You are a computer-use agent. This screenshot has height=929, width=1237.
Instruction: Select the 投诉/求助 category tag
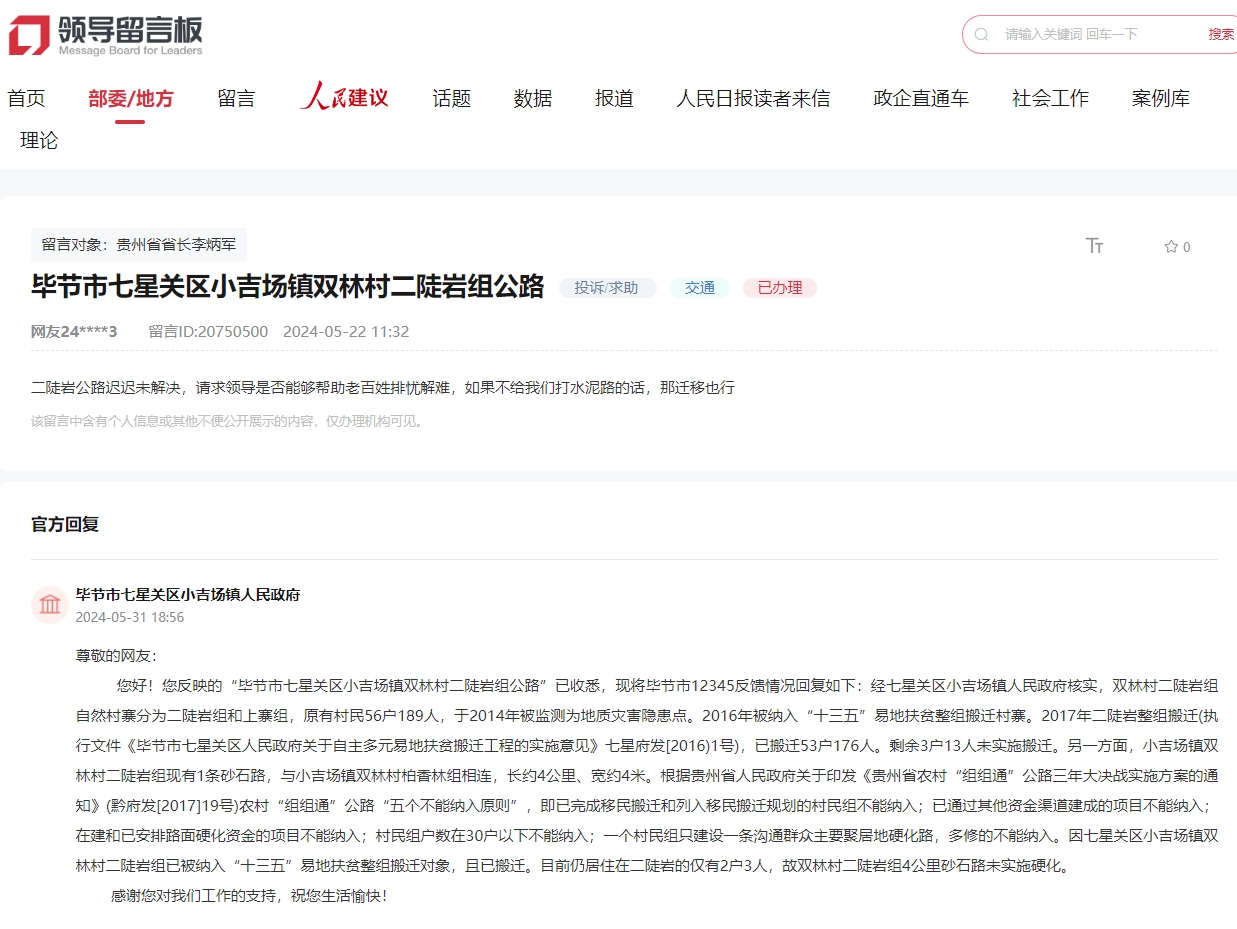[x=607, y=288]
